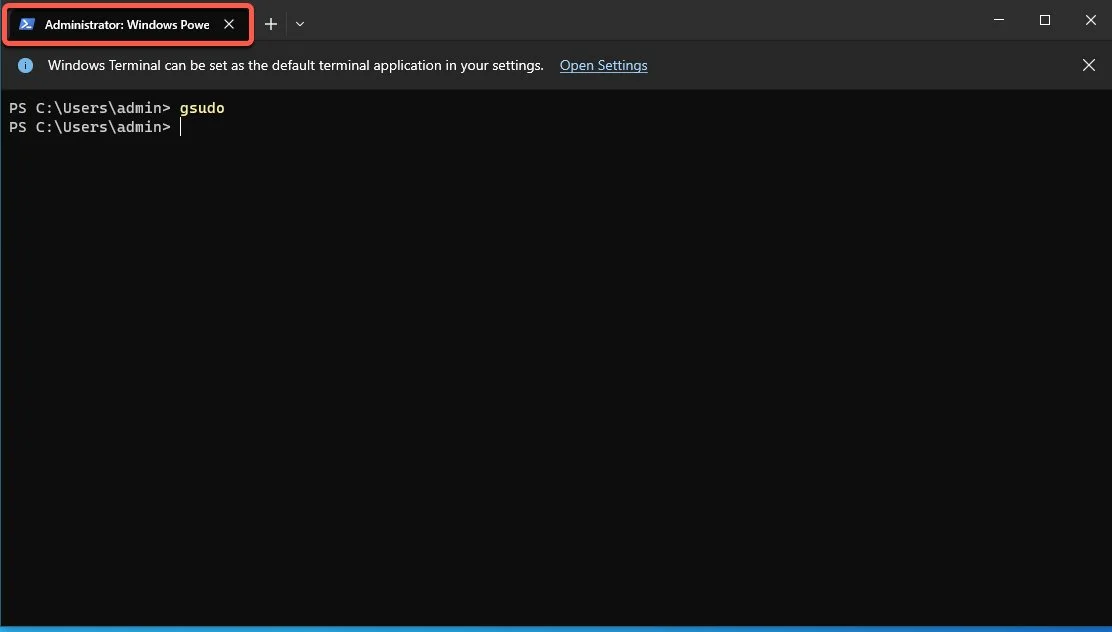The height and width of the screenshot is (632, 1112).
Task: Open a new terminal tab with the plus icon
Action: [x=270, y=23]
